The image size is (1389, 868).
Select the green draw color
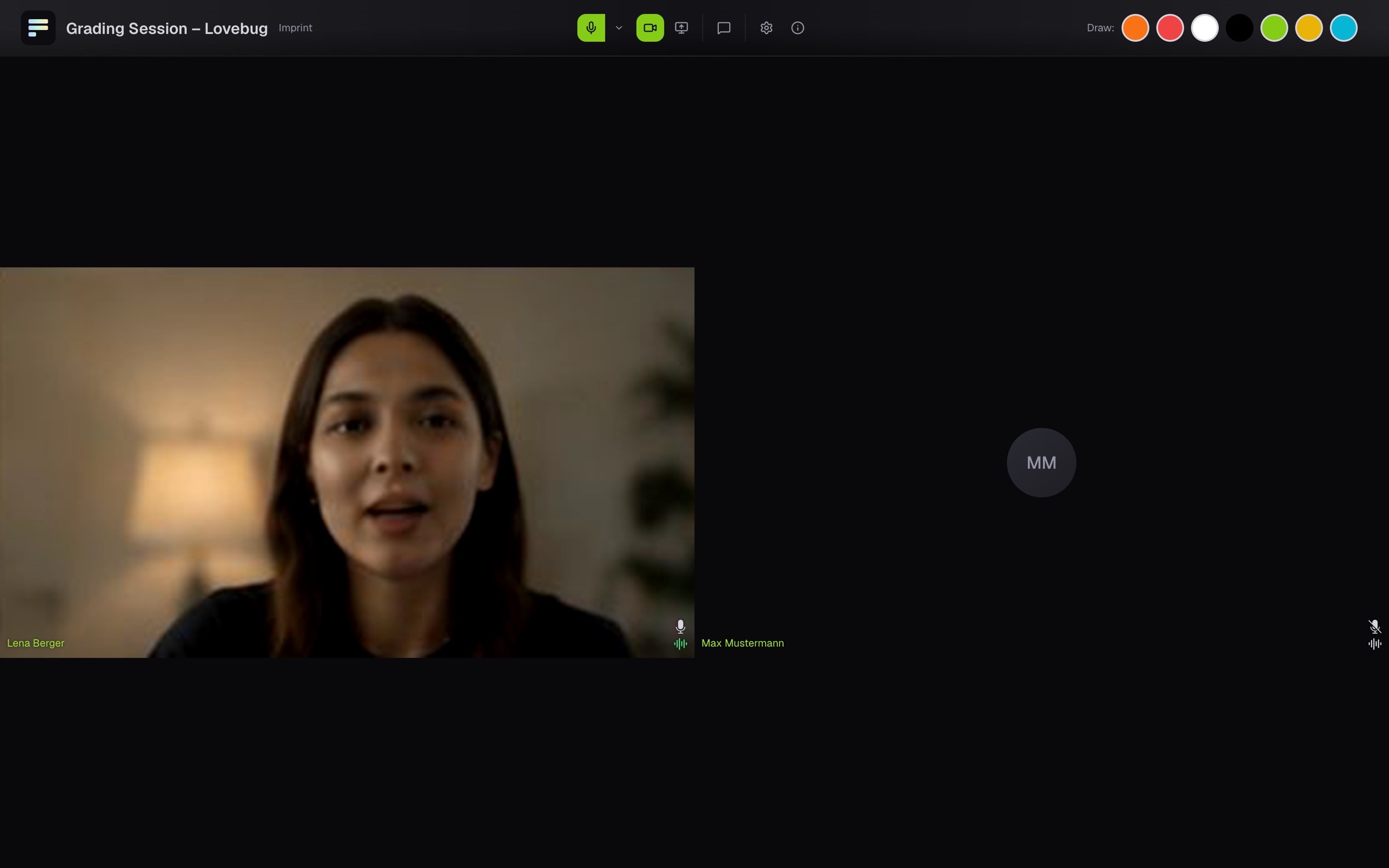tap(1274, 28)
